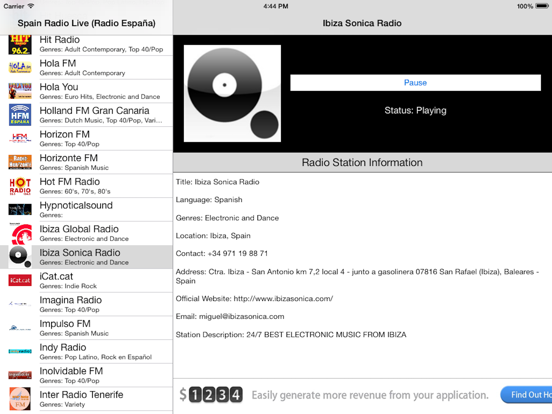Tap the Radio Station Information header
This screenshot has width=552, height=414.
click(x=362, y=162)
